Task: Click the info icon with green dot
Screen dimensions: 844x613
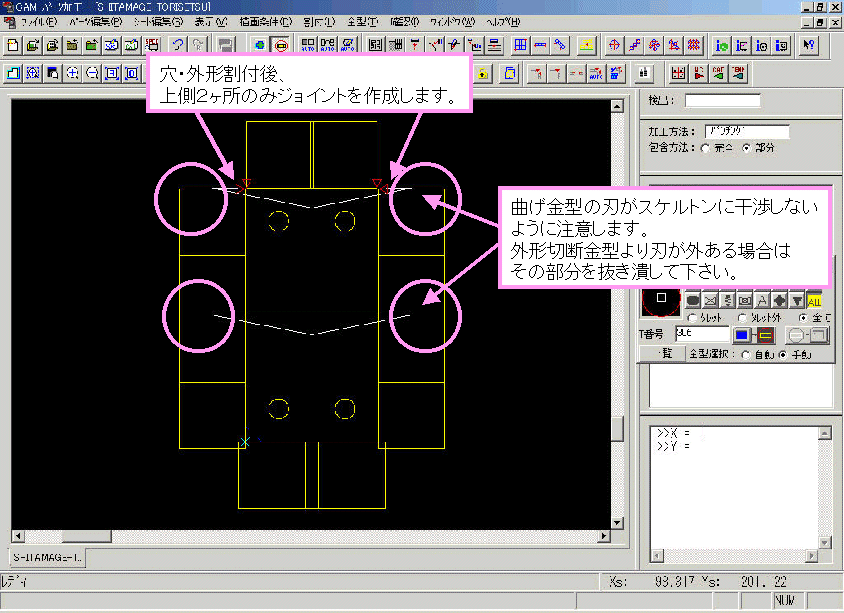Action: click(722, 45)
